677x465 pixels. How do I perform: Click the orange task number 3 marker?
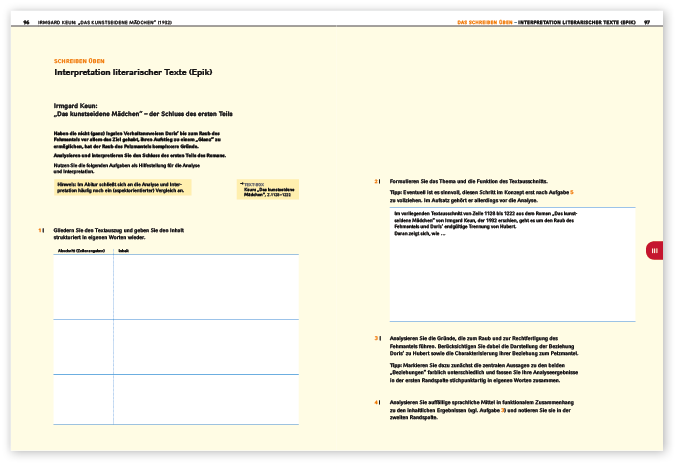[x=375, y=338]
